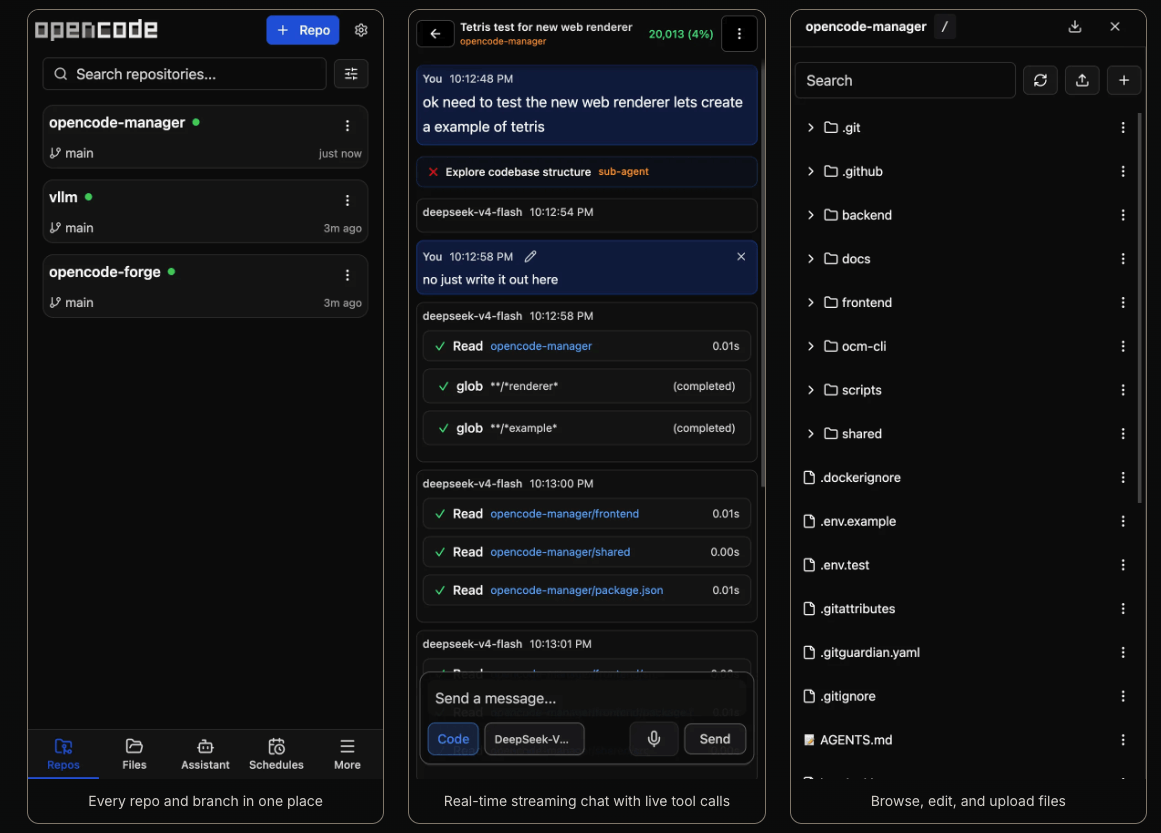
Task: Open options for scripts folder
Action: pos(1123,389)
